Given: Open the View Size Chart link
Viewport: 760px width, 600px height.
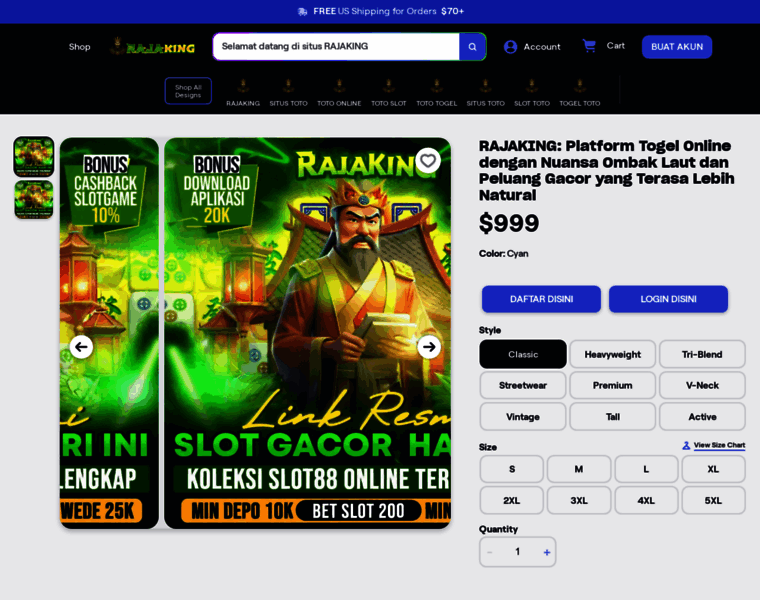Looking at the screenshot, I should click(x=719, y=445).
